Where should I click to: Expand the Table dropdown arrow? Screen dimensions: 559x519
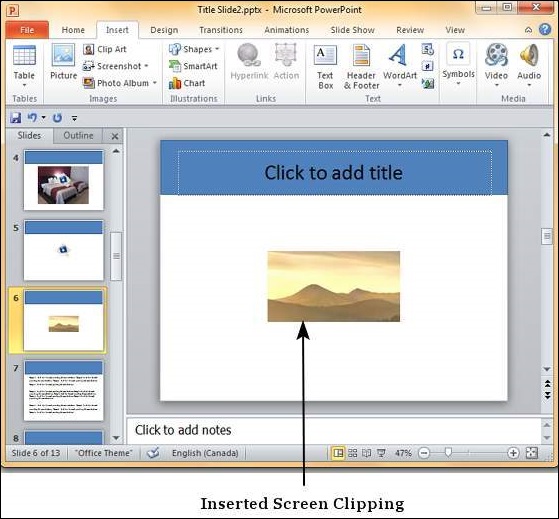[x=24, y=85]
